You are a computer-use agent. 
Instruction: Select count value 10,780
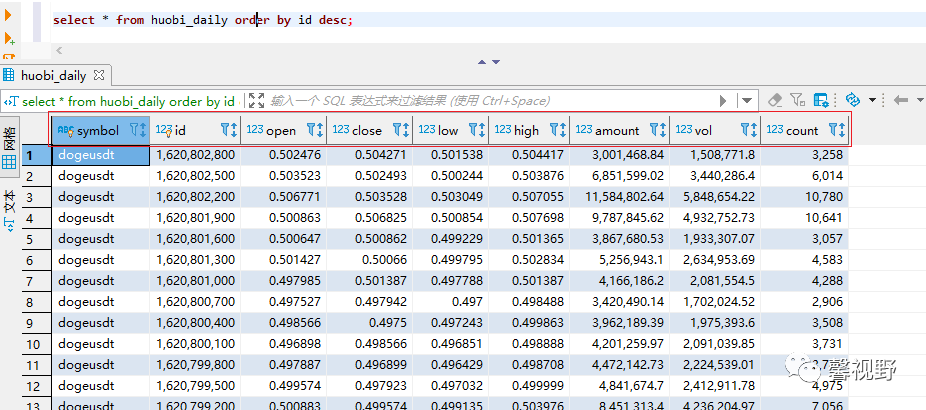[x=805, y=197]
